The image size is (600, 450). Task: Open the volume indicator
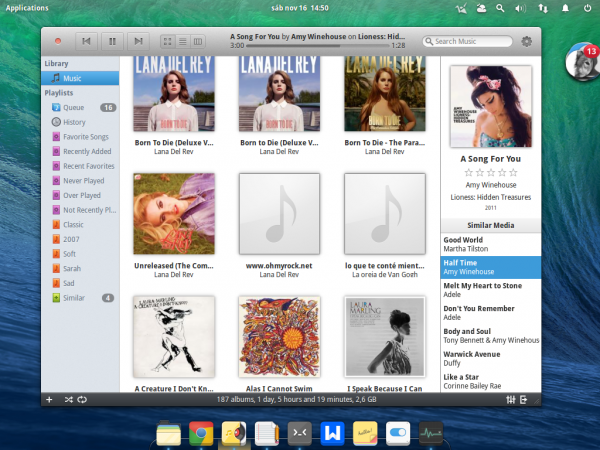pos(520,8)
